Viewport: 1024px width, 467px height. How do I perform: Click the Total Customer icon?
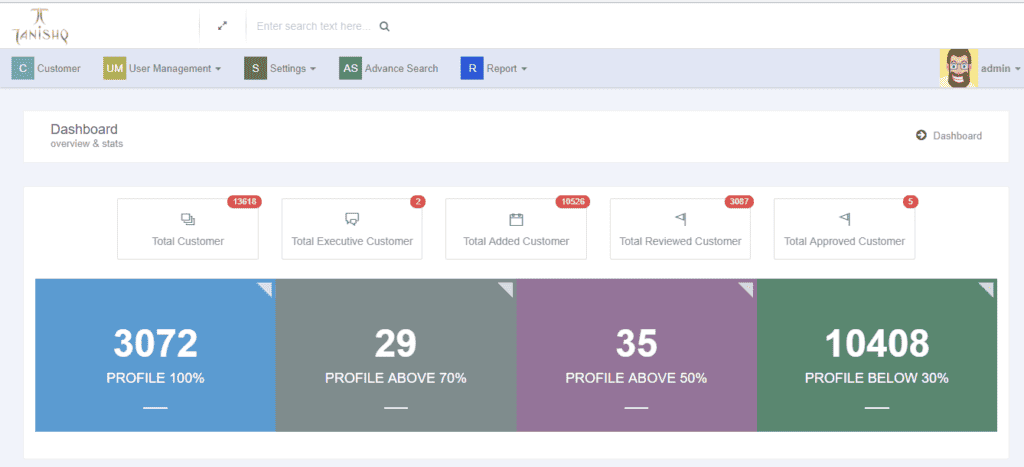tap(188, 219)
